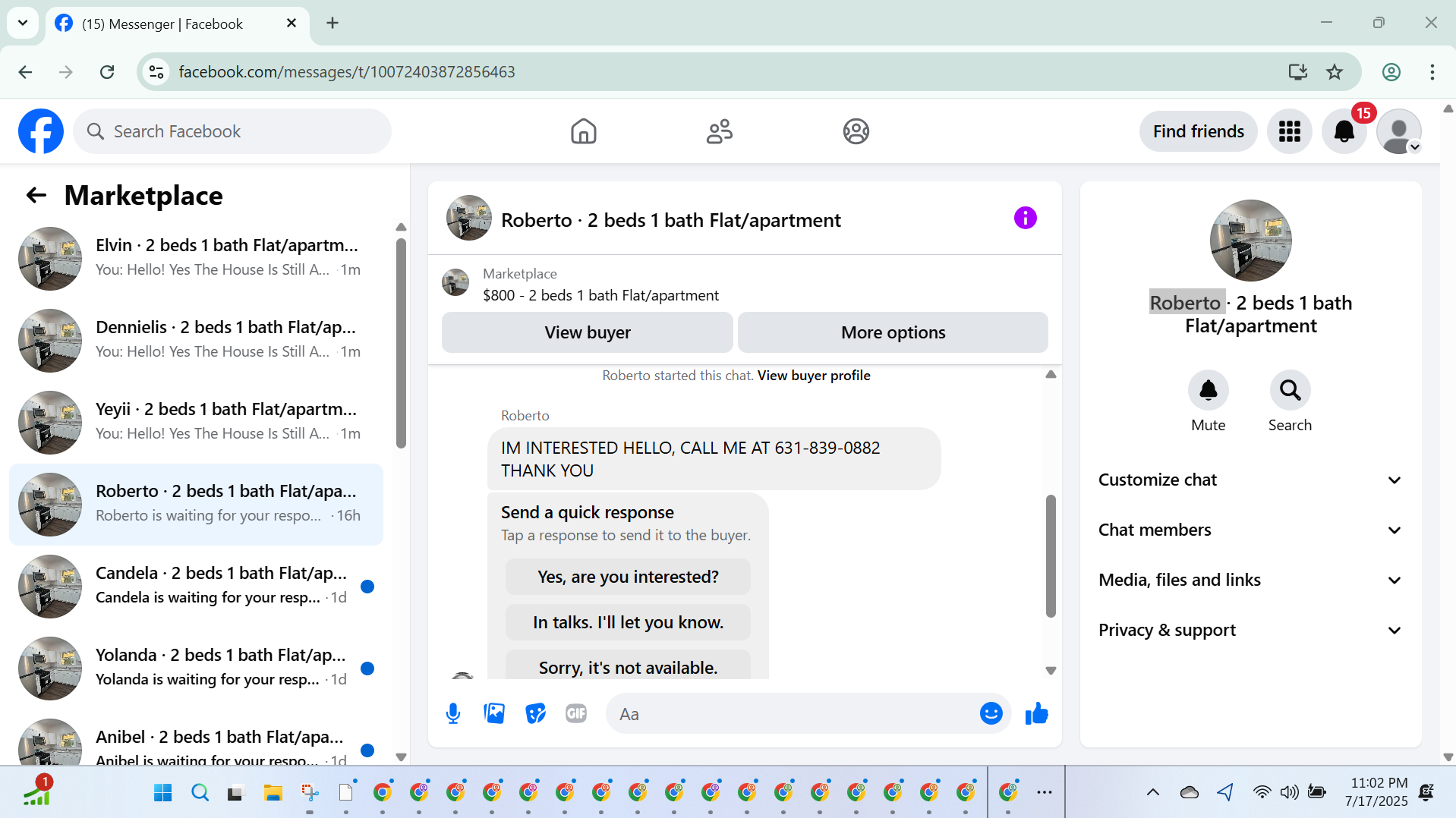This screenshot has width=1456, height=818.
Task: Click chat scroll down arrow
Action: tap(1051, 671)
